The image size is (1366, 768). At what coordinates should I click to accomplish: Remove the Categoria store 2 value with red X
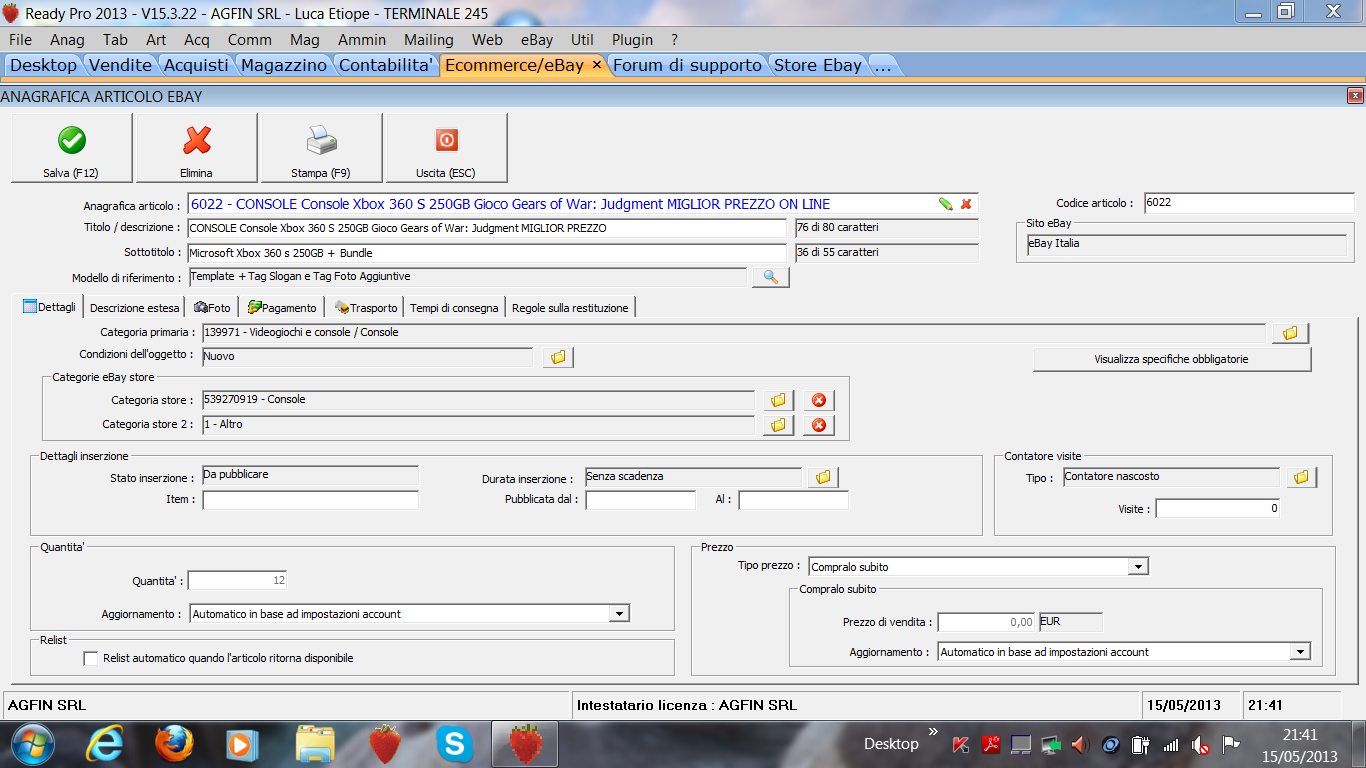click(x=818, y=425)
